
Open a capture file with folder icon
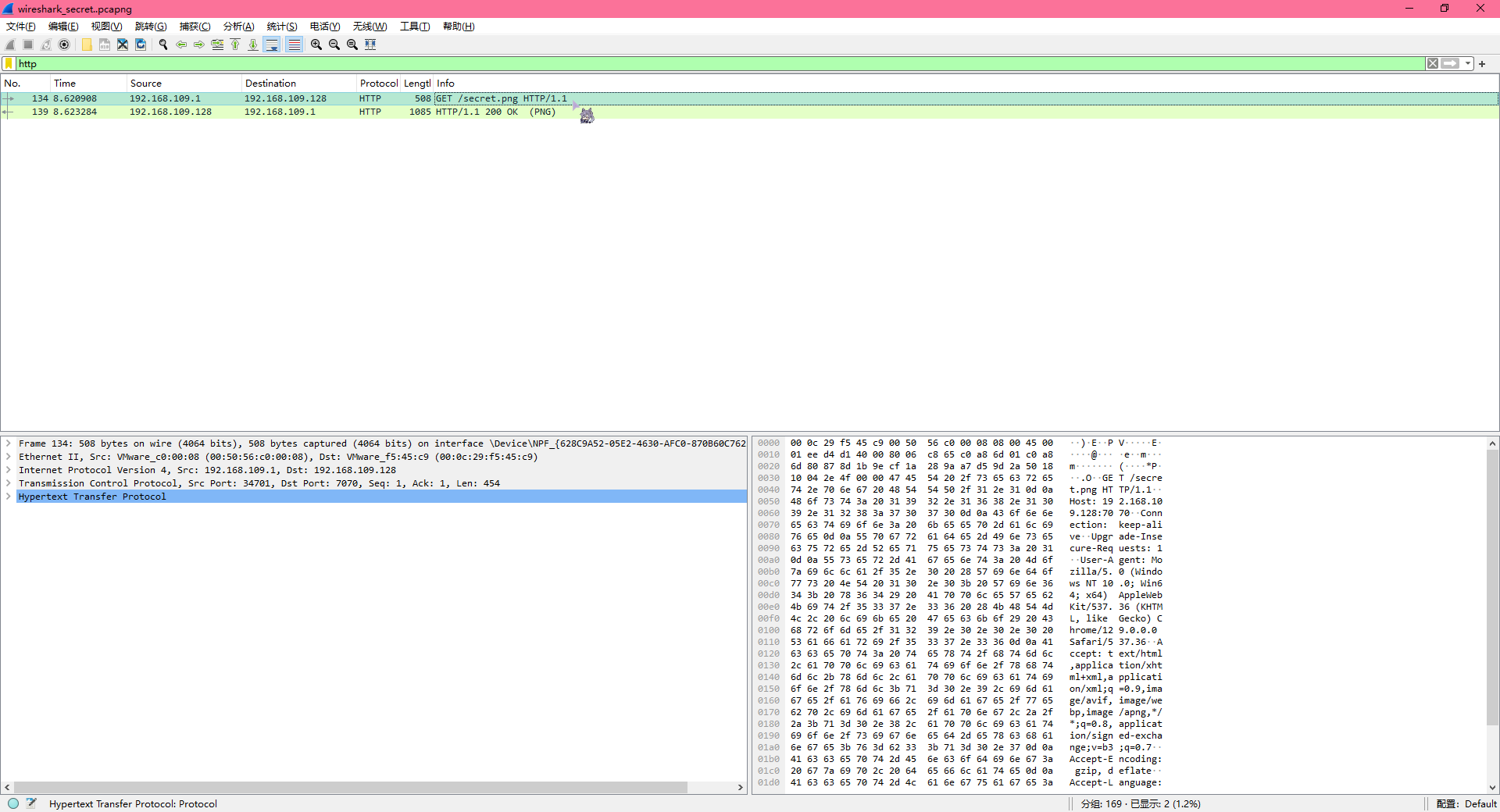click(87, 45)
